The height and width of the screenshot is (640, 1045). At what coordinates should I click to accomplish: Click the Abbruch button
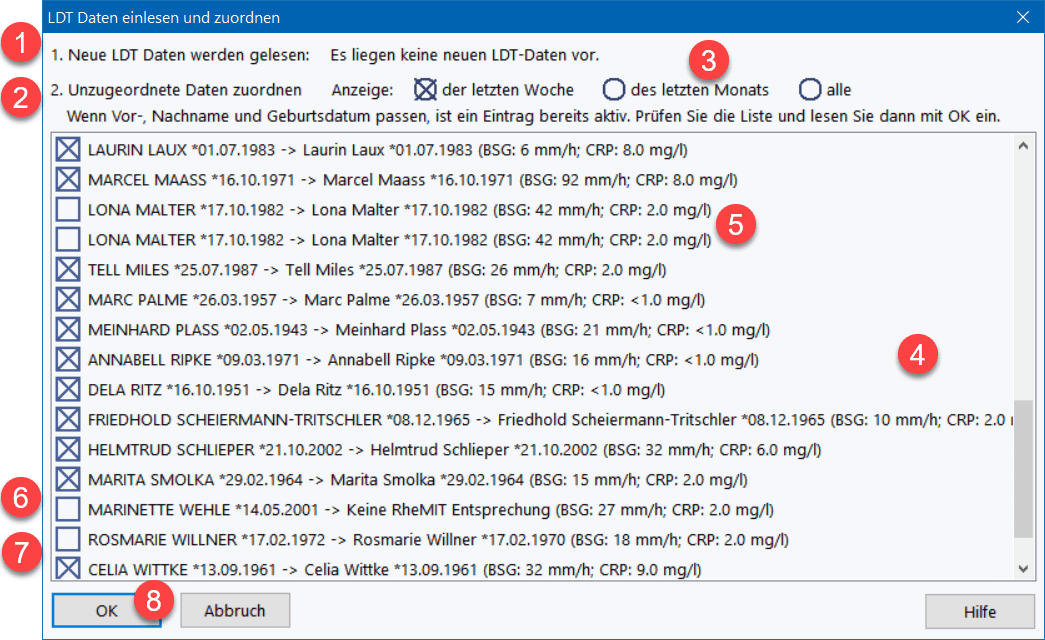pyautogui.click(x=235, y=611)
